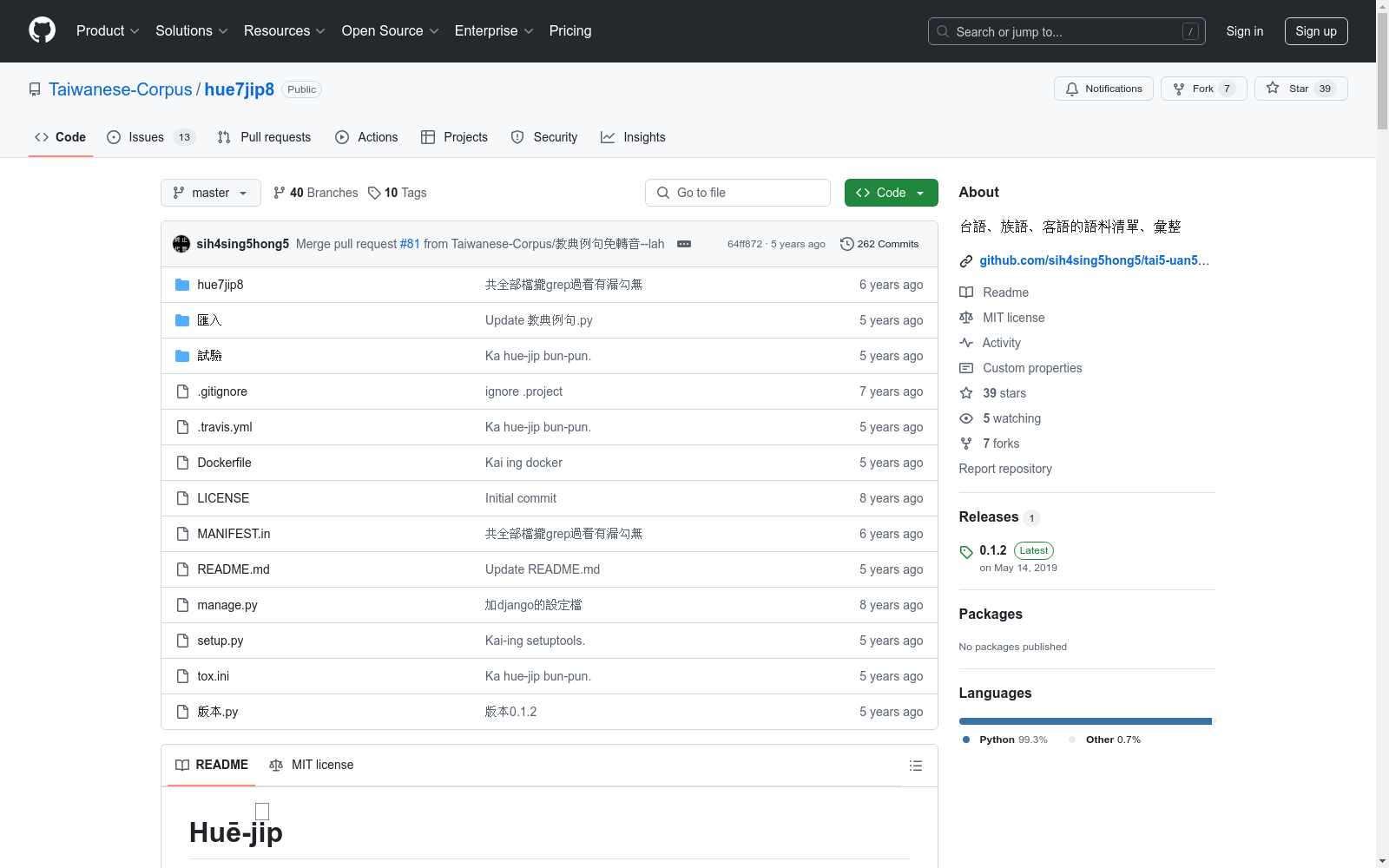The height and width of the screenshot is (868, 1389).
Task: Click the notifications bell icon
Action: pyautogui.click(x=1072, y=89)
